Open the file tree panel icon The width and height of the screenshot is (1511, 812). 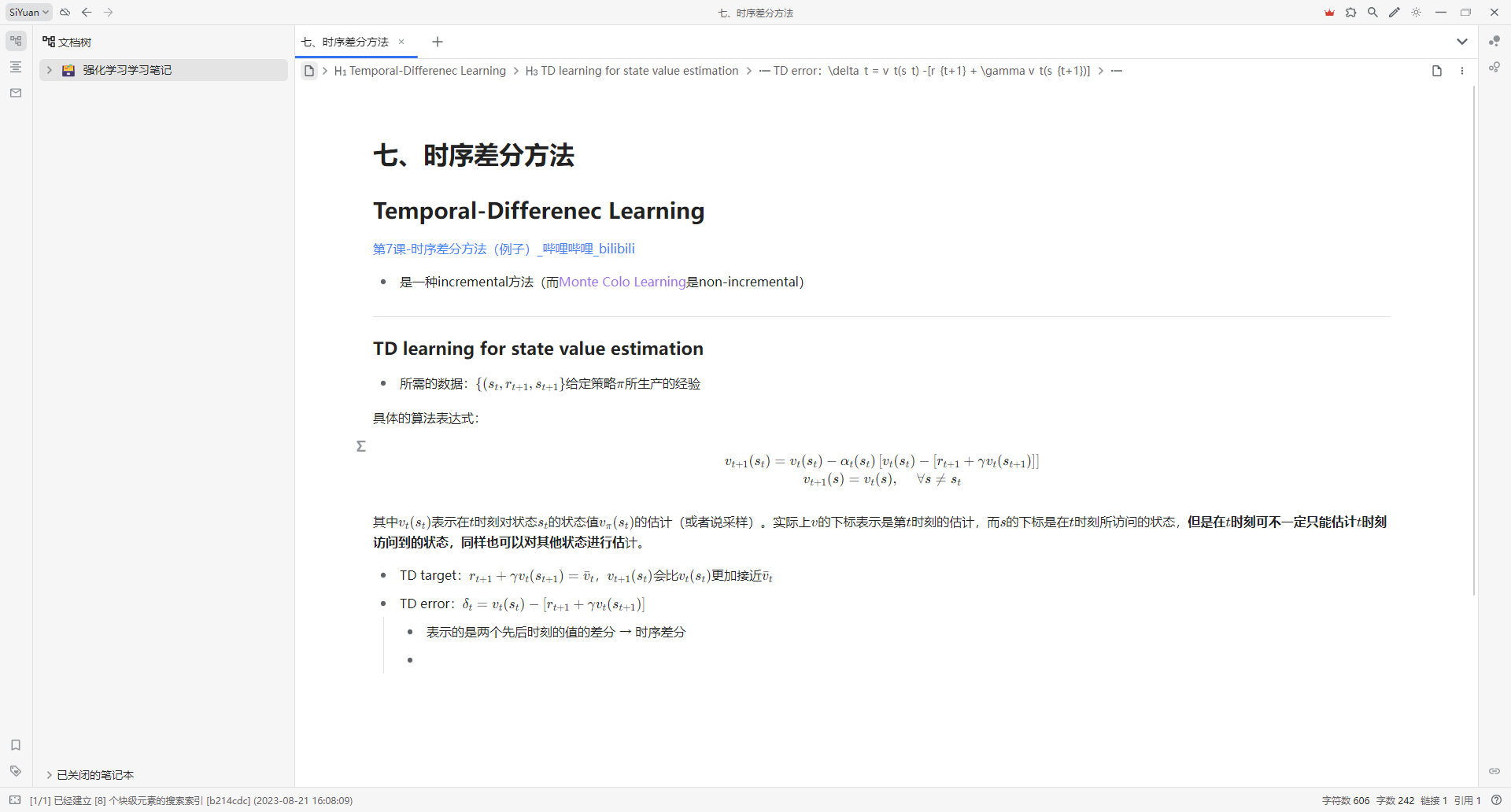(x=16, y=41)
